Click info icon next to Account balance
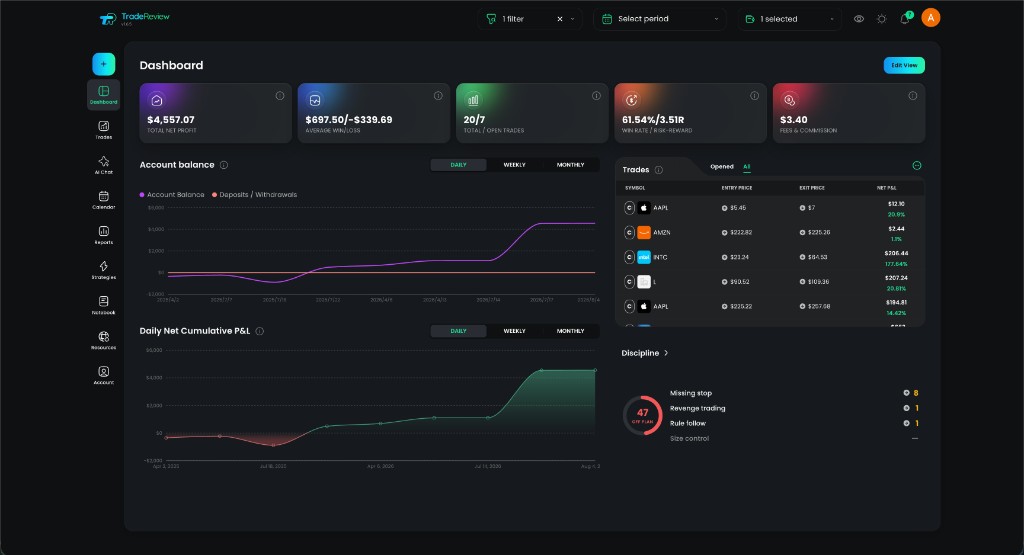The image size is (1024, 555). click(224, 165)
